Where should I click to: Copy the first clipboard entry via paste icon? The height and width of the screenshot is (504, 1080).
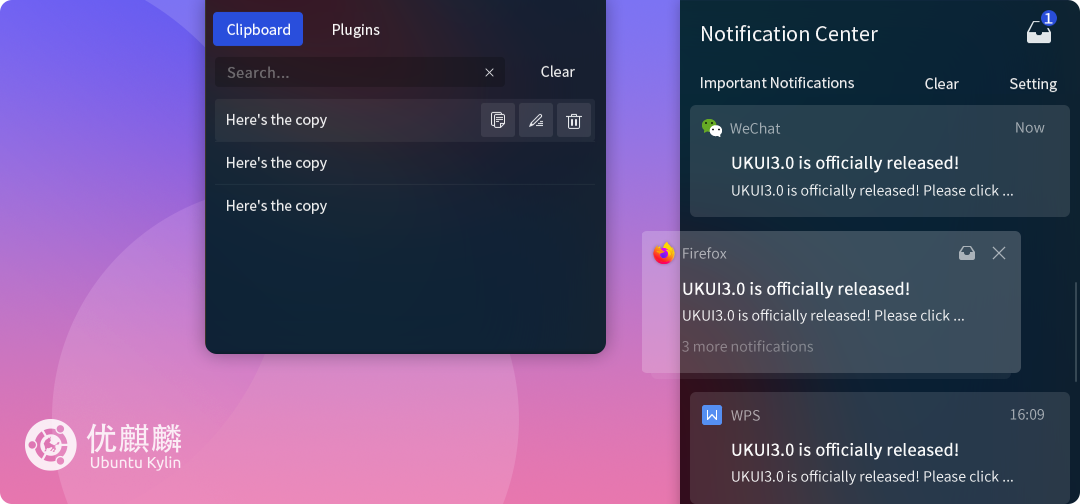click(x=498, y=120)
